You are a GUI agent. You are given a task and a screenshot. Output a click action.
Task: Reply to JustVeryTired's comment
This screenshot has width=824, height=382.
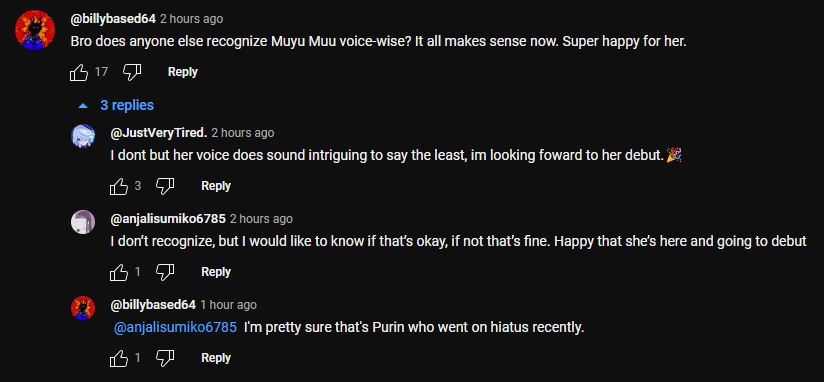pos(216,186)
